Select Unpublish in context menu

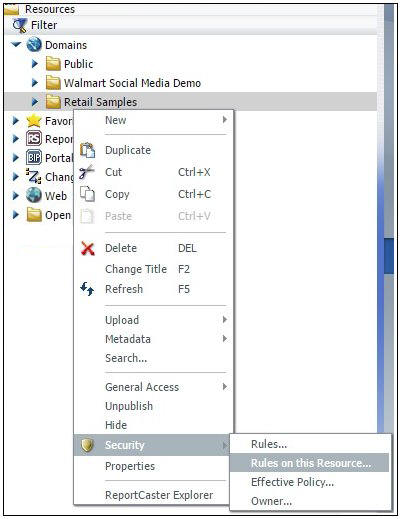[129, 406]
